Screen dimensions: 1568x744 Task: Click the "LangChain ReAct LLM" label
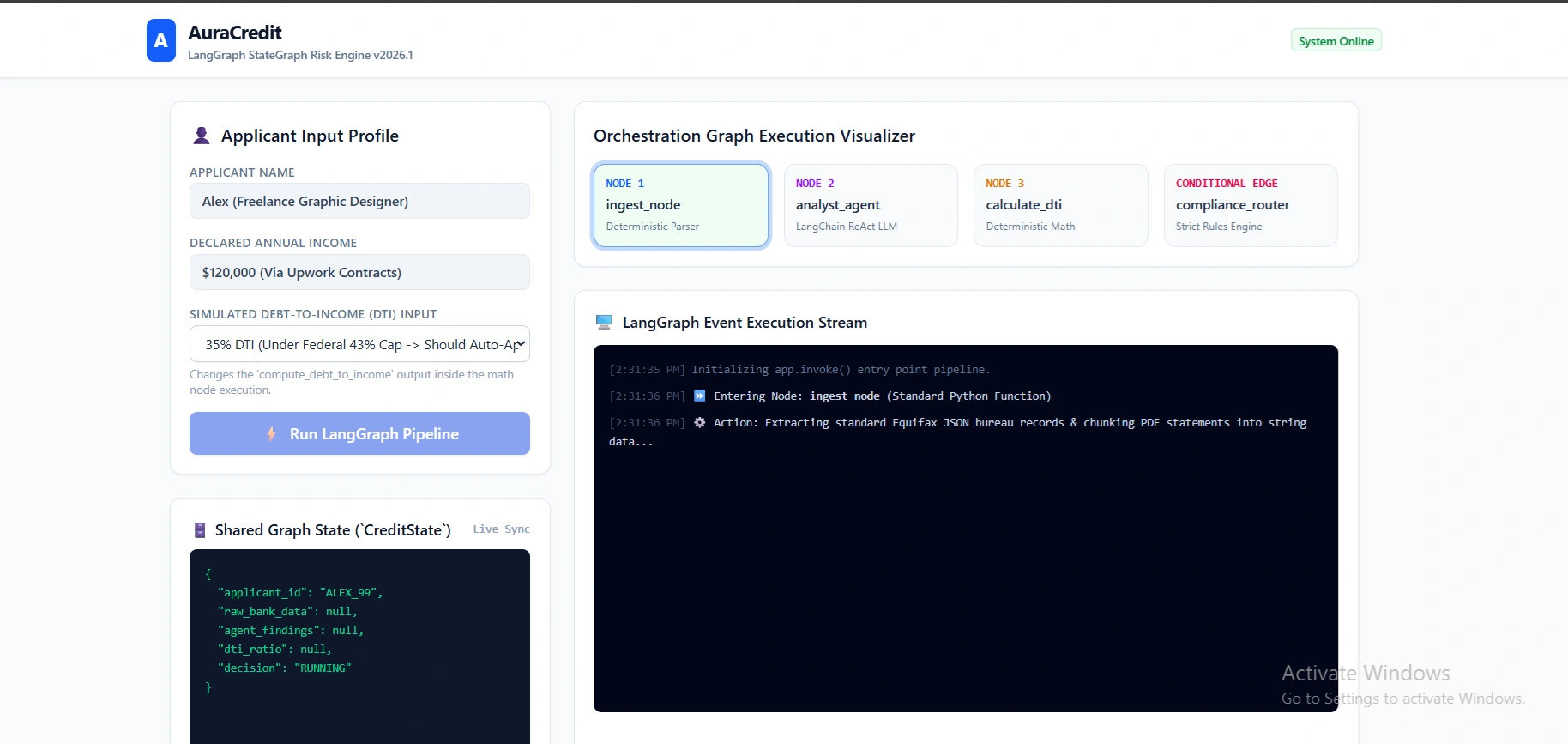click(x=847, y=227)
